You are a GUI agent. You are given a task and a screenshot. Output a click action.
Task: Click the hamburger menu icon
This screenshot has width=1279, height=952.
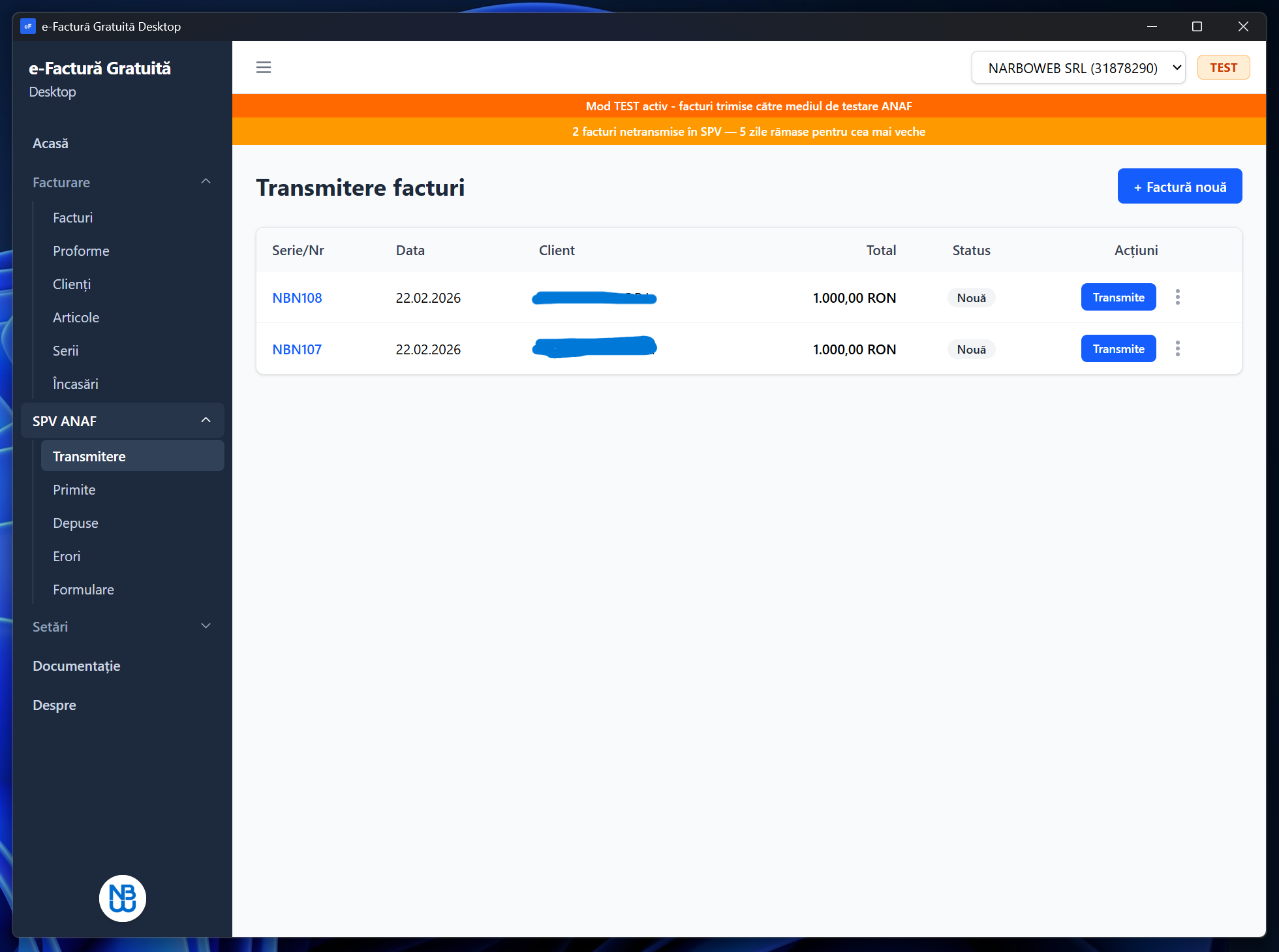pyautogui.click(x=263, y=67)
